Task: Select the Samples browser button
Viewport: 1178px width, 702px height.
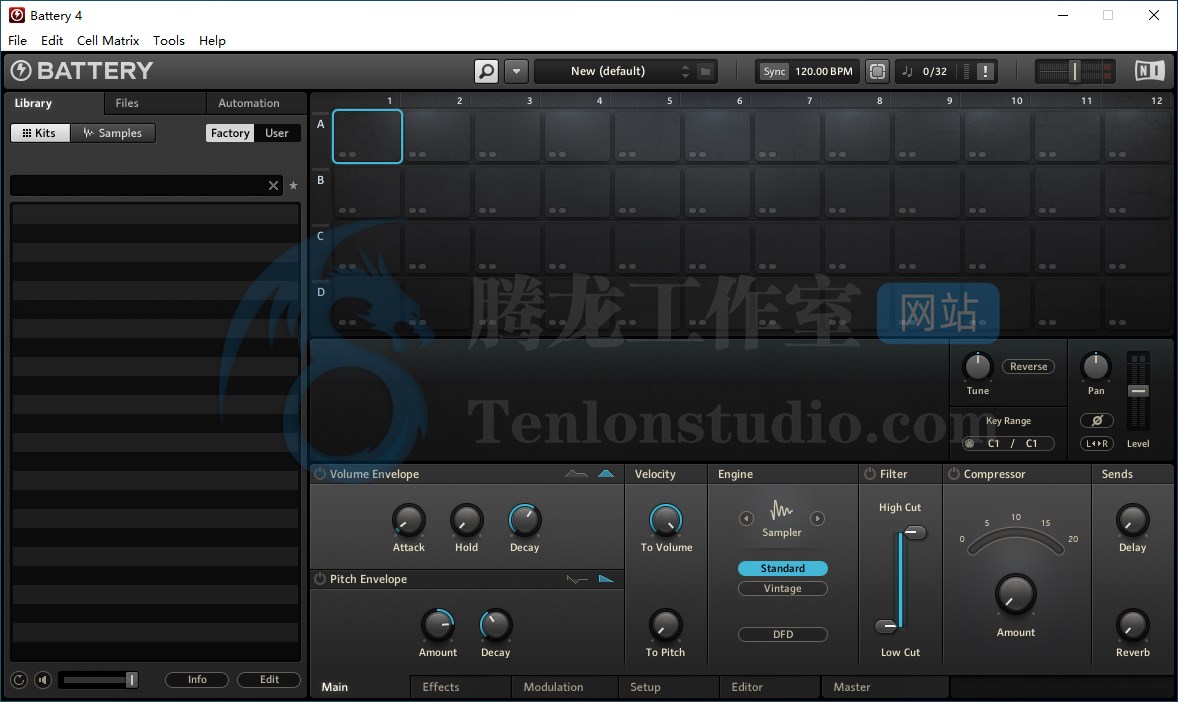Action: click(x=113, y=133)
